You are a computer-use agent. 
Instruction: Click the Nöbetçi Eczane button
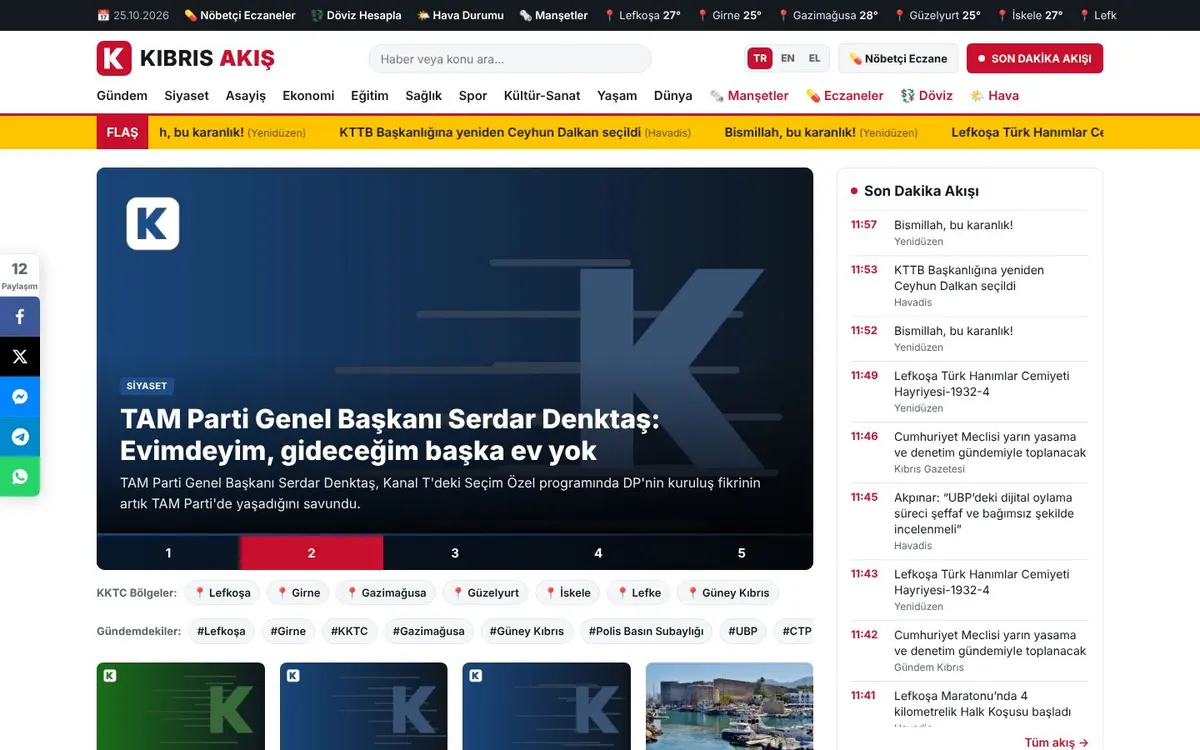click(898, 58)
